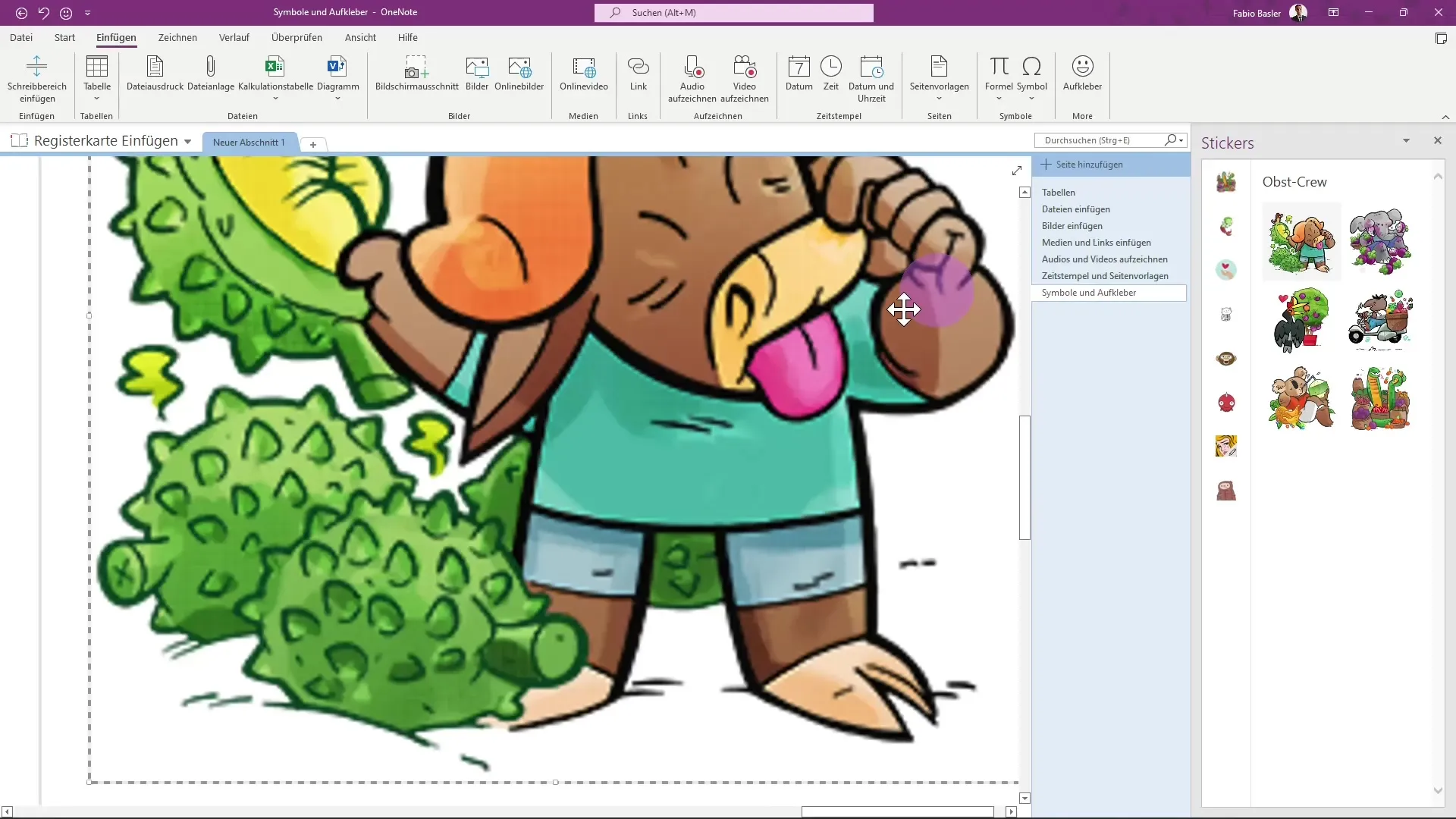
Task: Select the Einfügen ribbon tab
Action: (x=116, y=37)
